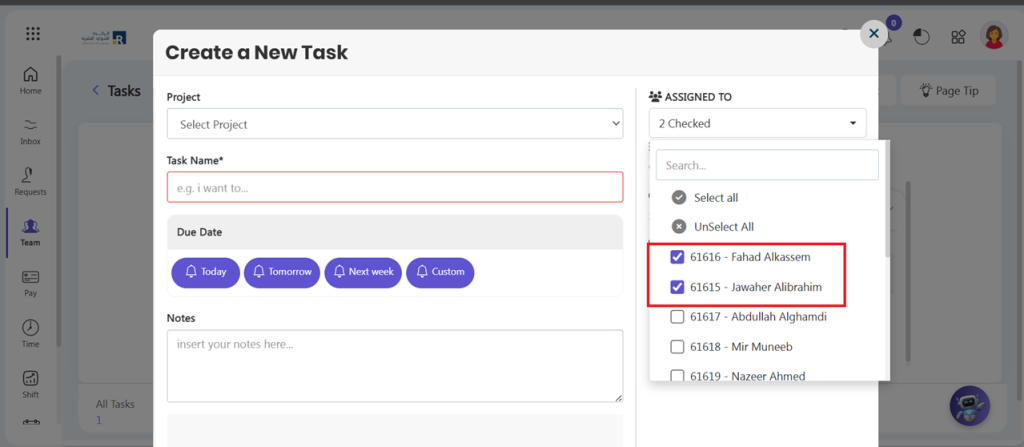Viewport: 1024px width, 447px height.
Task: Open the apps grid menu icon
Action: [x=33, y=34]
